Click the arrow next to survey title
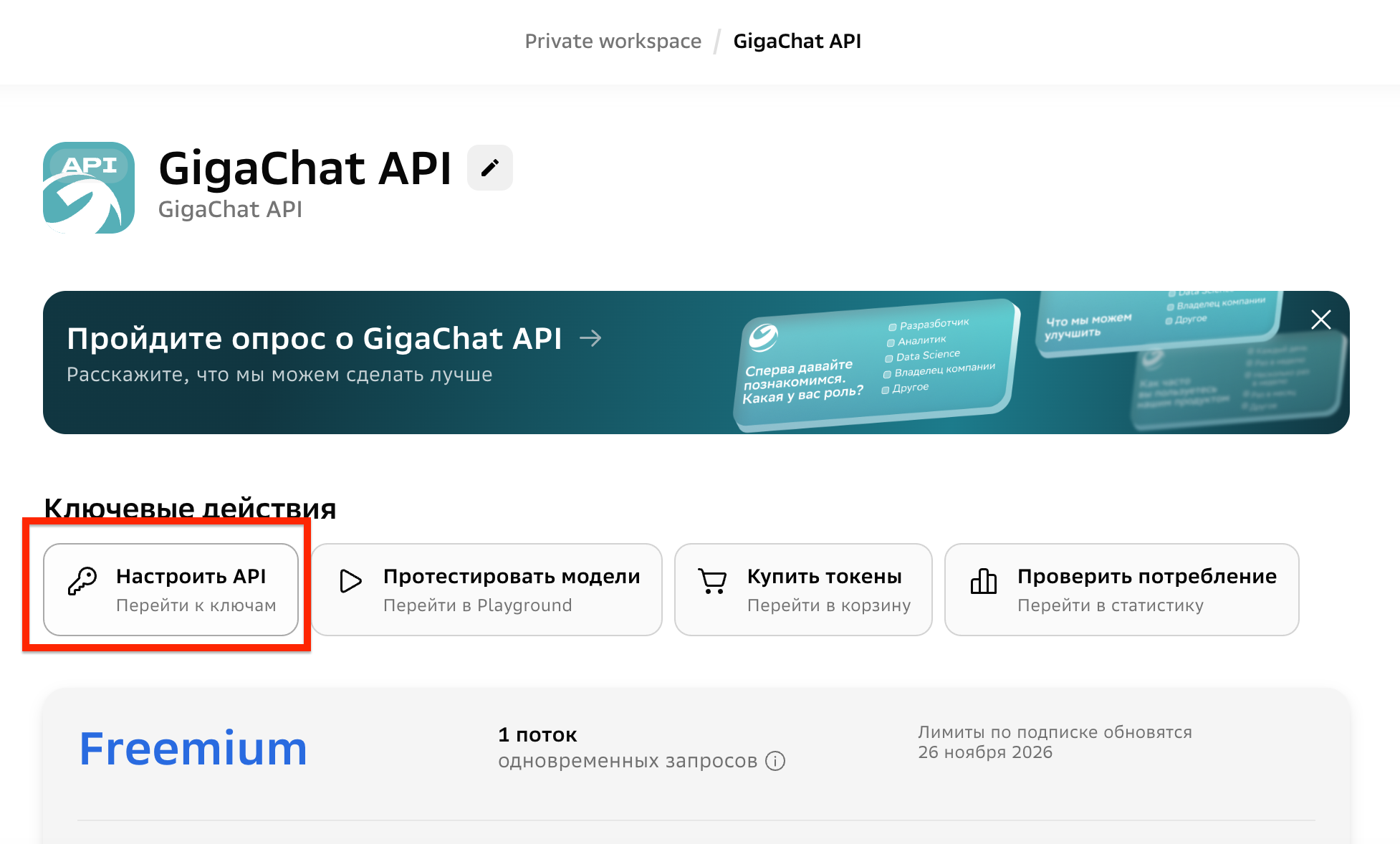The height and width of the screenshot is (844, 1400). click(590, 338)
